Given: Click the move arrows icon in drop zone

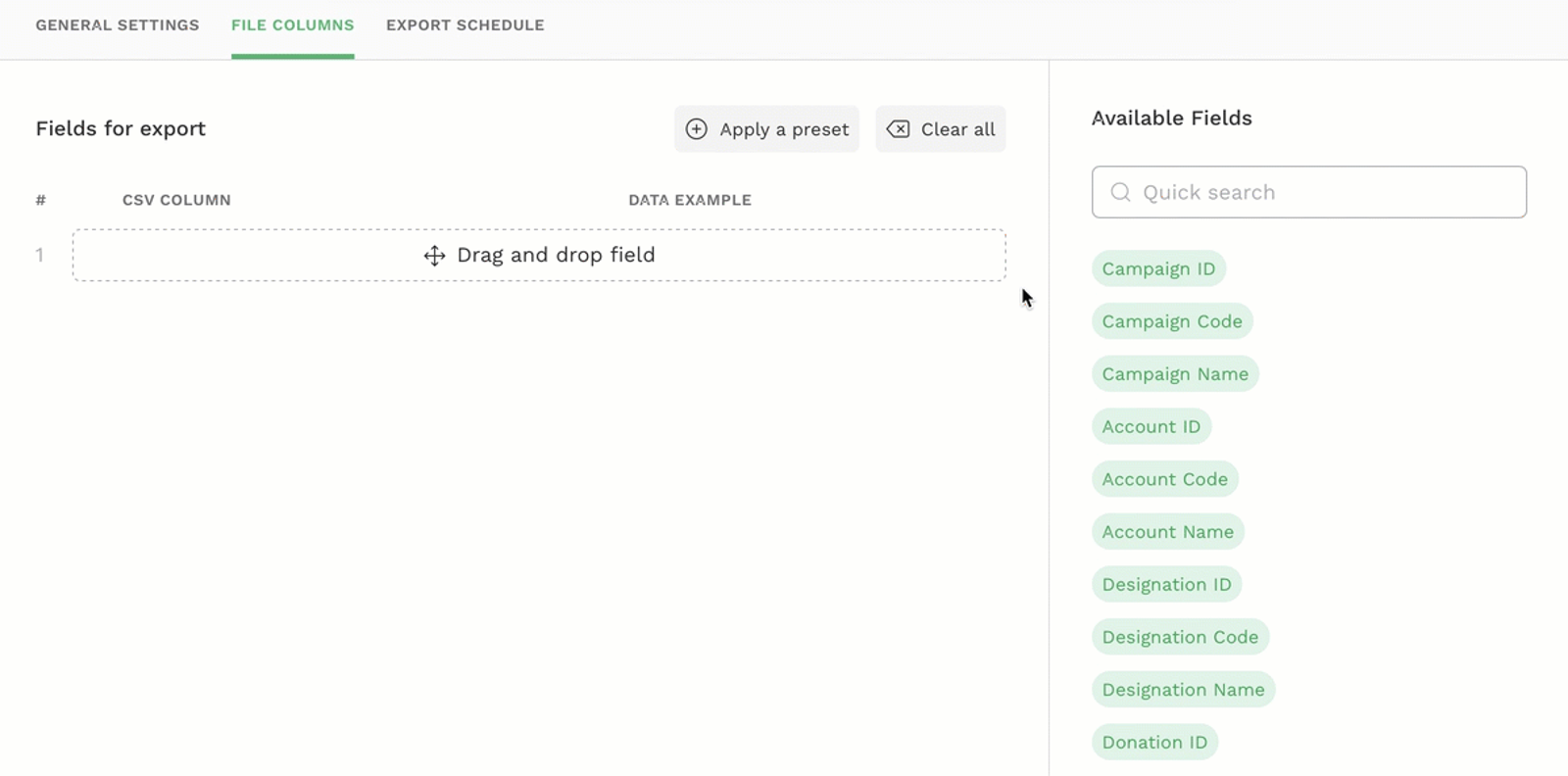Looking at the screenshot, I should [434, 256].
